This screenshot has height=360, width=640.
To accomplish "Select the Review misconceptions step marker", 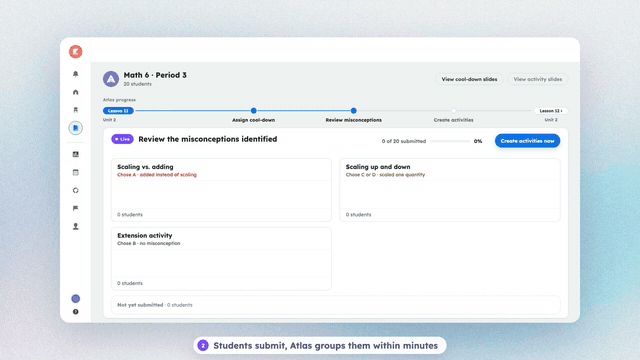I will 353,111.
